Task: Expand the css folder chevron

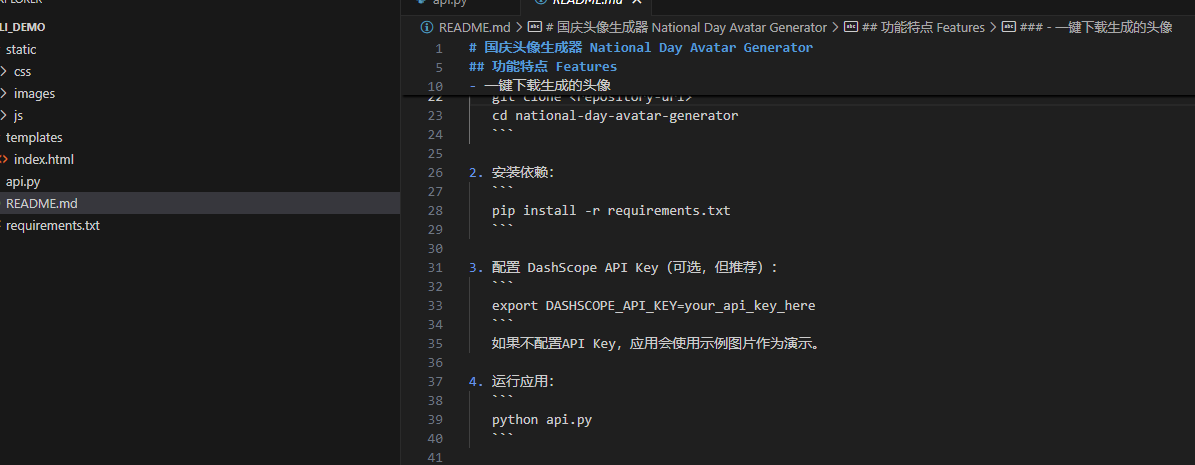Action: click(4, 72)
